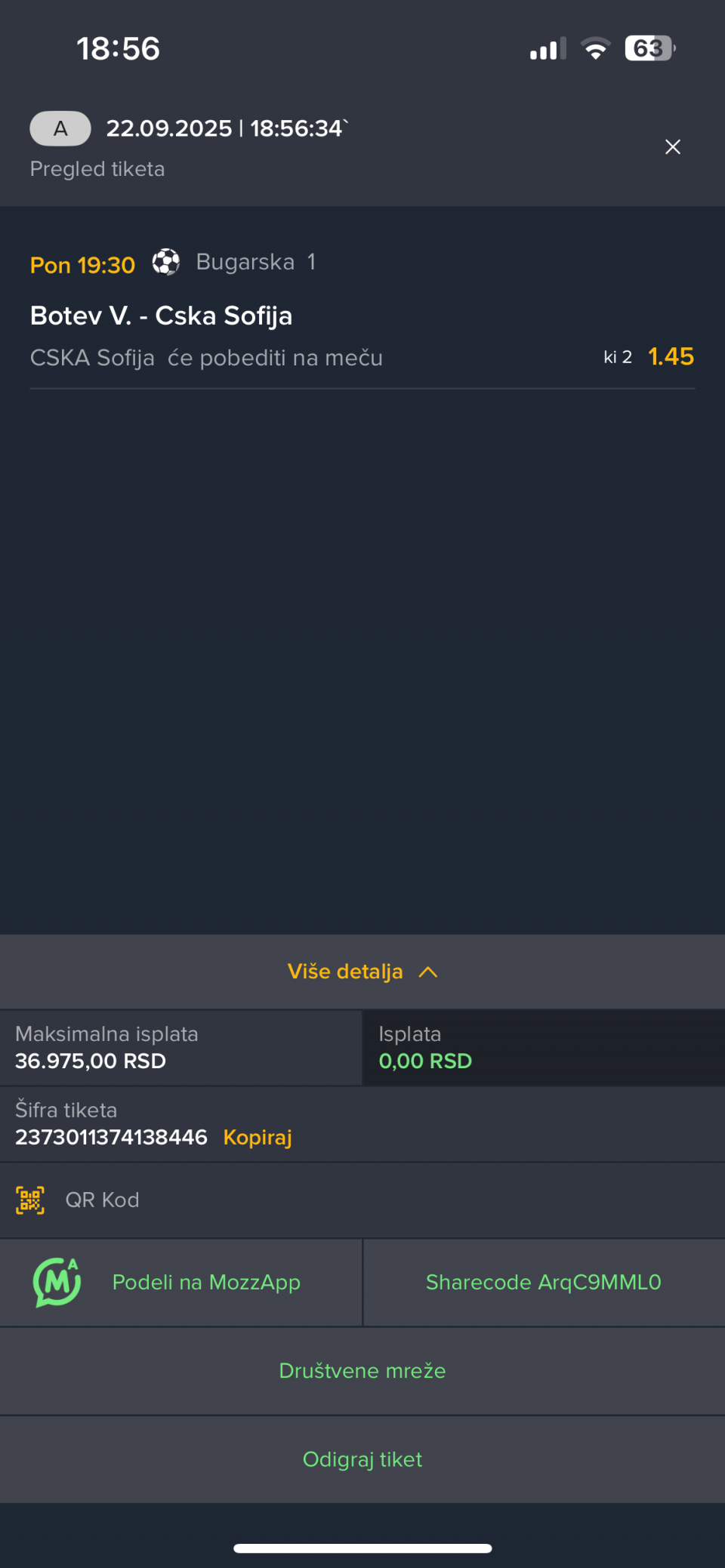Copy ticket code with 'Kopiraj'
This screenshot has width=725, height=1568.
pyautogui.click(x=258, y=1137)
